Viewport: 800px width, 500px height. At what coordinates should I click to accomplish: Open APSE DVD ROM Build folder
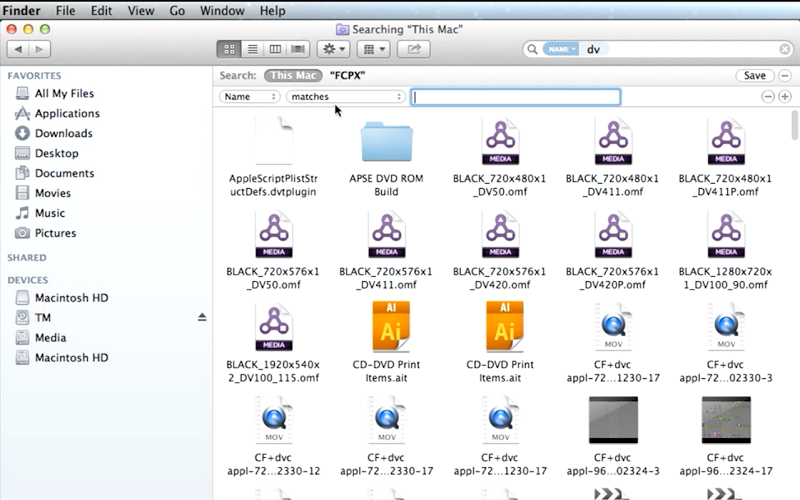(x=386, y=144)
